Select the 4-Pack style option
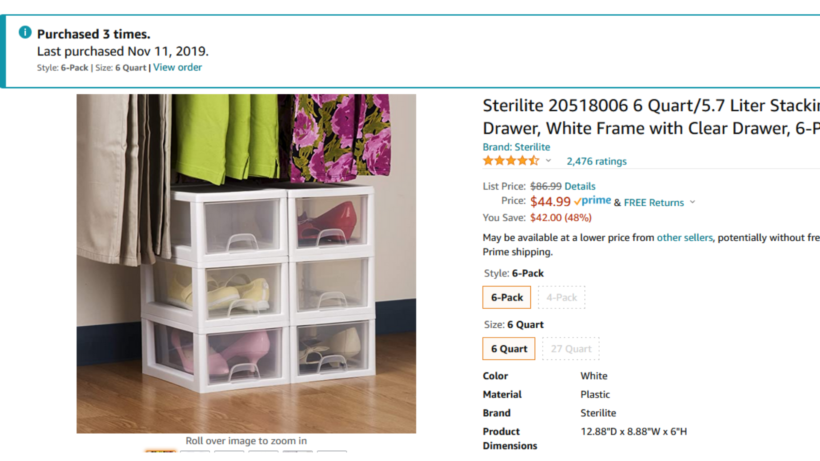 (561, 297)
